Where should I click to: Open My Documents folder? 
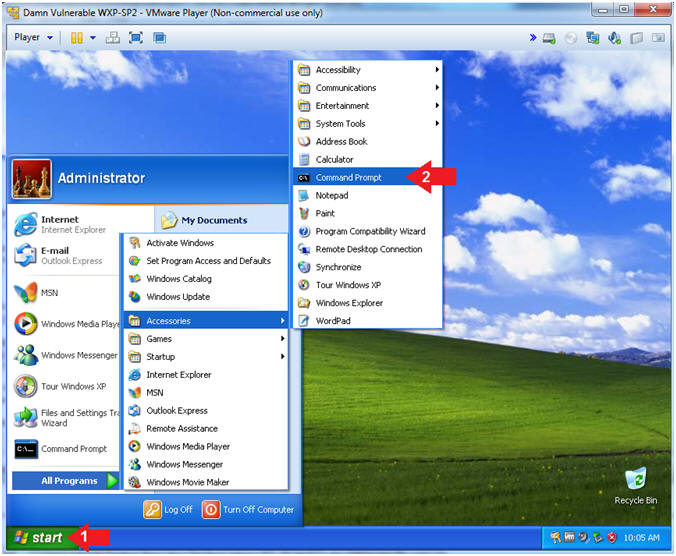pos(204,221)
